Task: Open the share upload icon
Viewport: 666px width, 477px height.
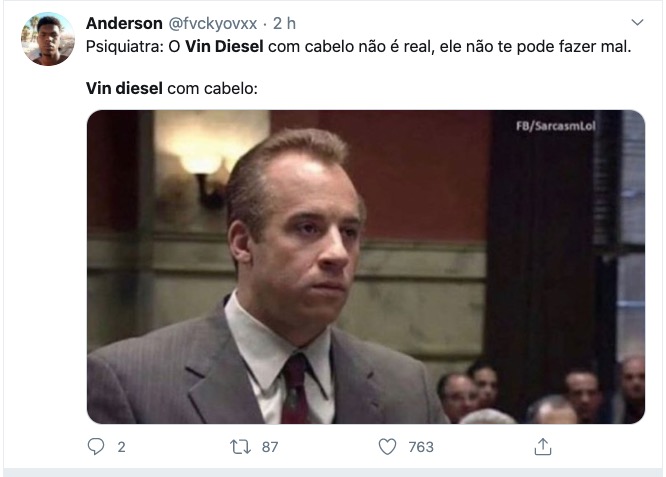Action: coord(542,447)
